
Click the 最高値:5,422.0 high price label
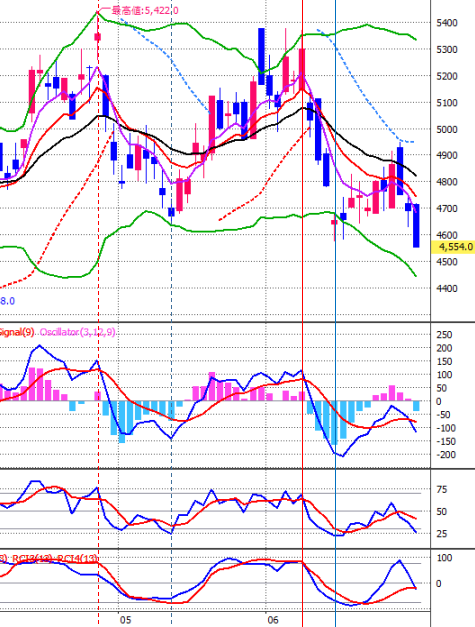(145, 10)
